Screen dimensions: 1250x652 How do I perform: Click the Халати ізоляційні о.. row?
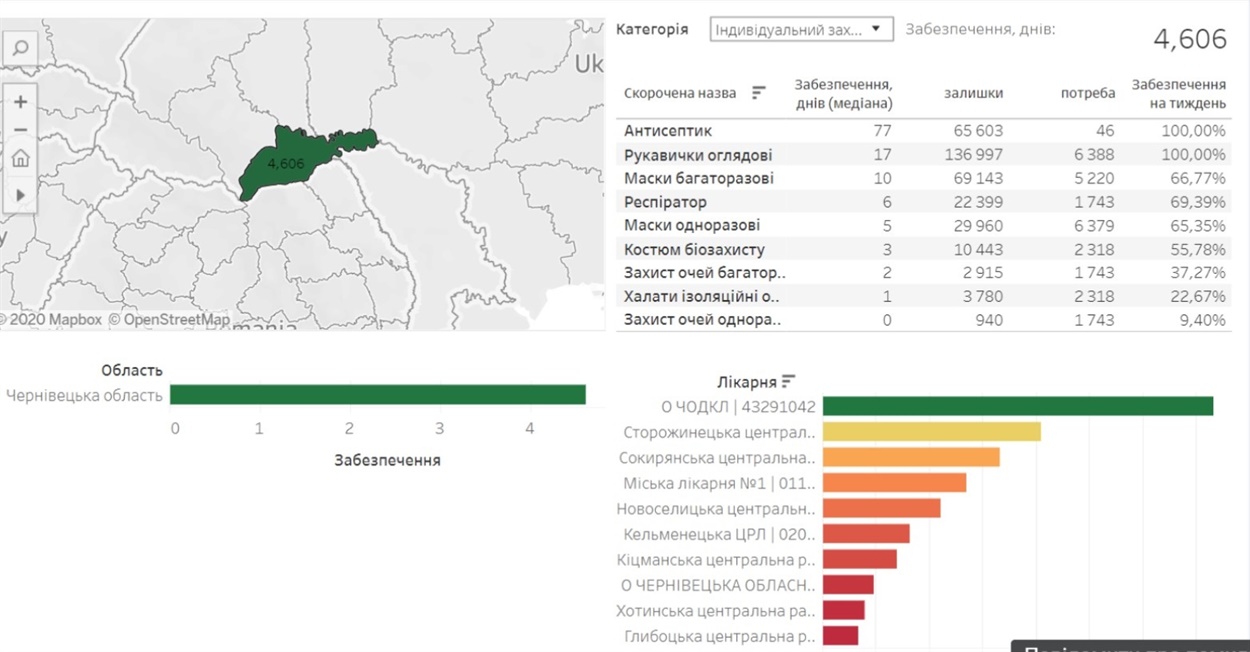tap(924, 296)
